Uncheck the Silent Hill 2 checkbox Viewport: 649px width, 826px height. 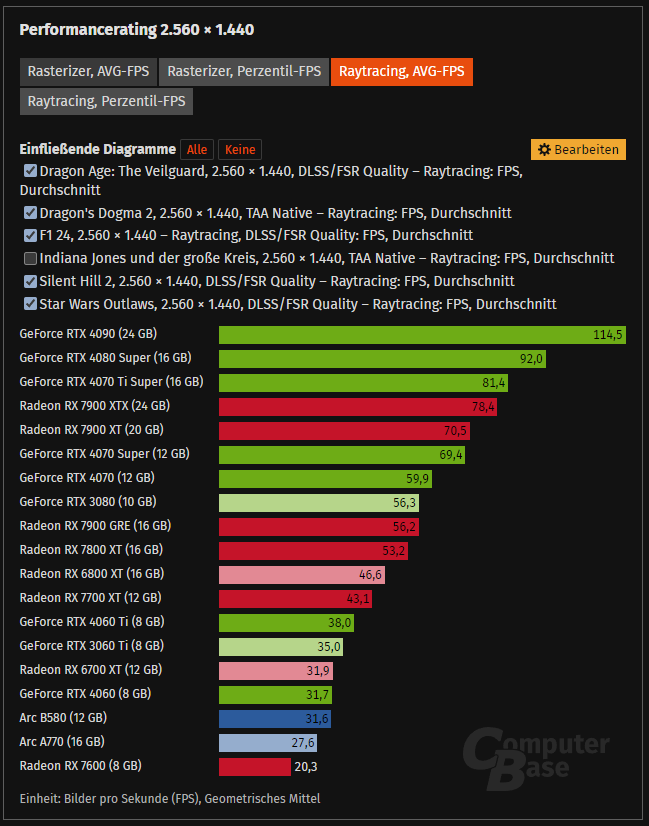coord(30,281)
